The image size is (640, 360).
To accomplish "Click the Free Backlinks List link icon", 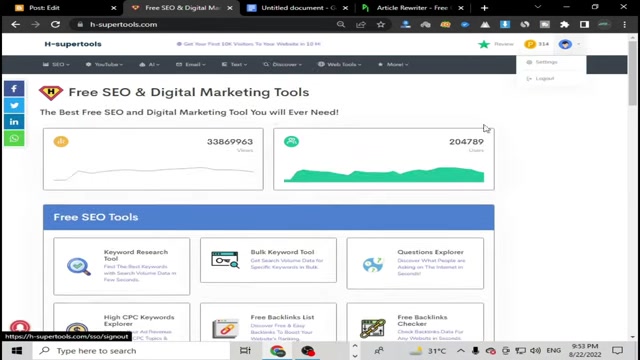I will tap(225, 329).
